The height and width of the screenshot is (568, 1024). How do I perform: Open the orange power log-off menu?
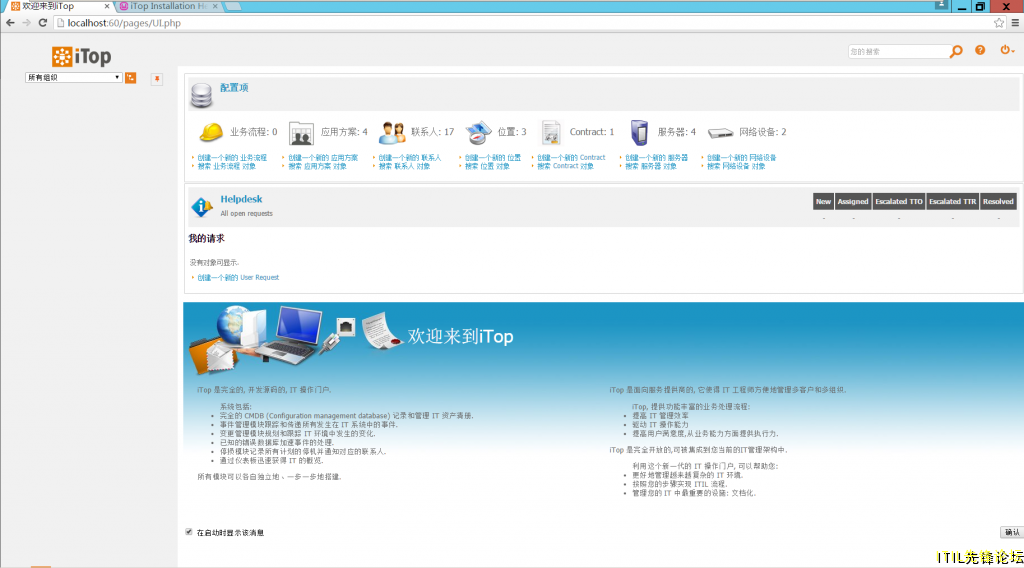tap(1006, 50)
